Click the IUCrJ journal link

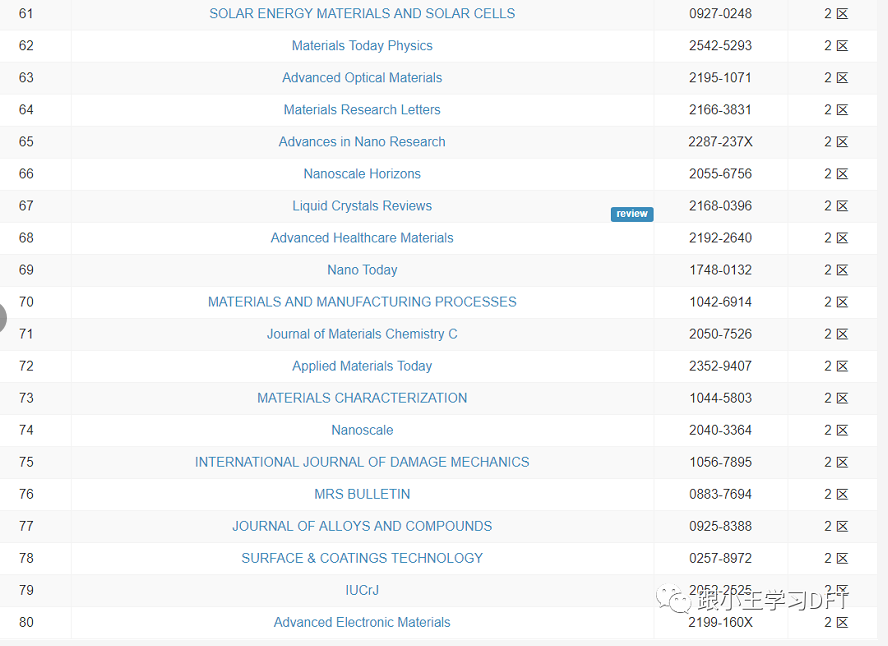pos(362,591)
